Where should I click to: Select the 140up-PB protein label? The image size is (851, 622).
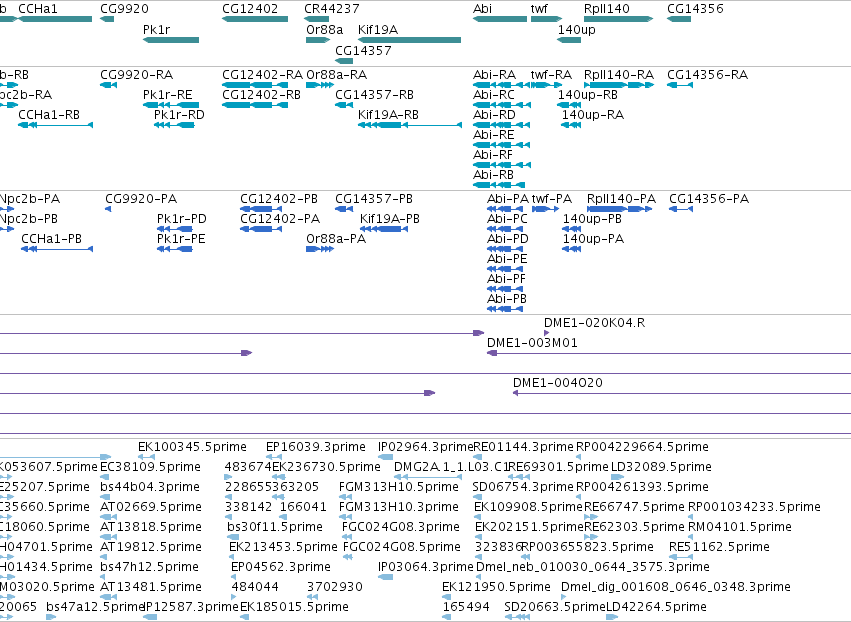tap(592, 219)
